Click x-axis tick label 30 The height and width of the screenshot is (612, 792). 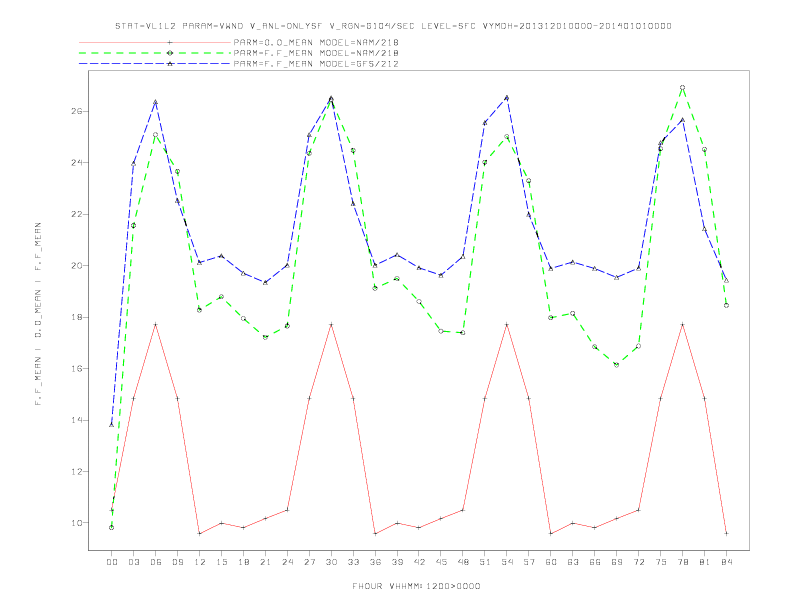331,562
